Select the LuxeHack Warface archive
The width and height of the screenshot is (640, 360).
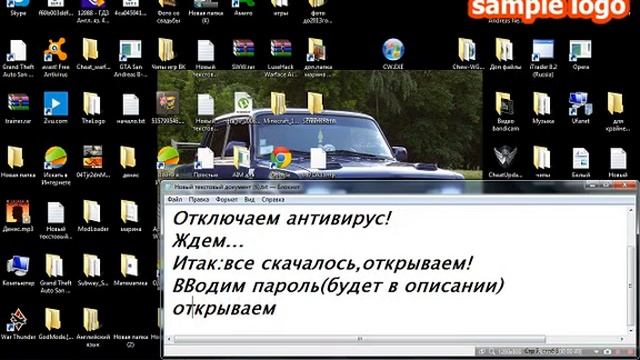tap(281, 50)
